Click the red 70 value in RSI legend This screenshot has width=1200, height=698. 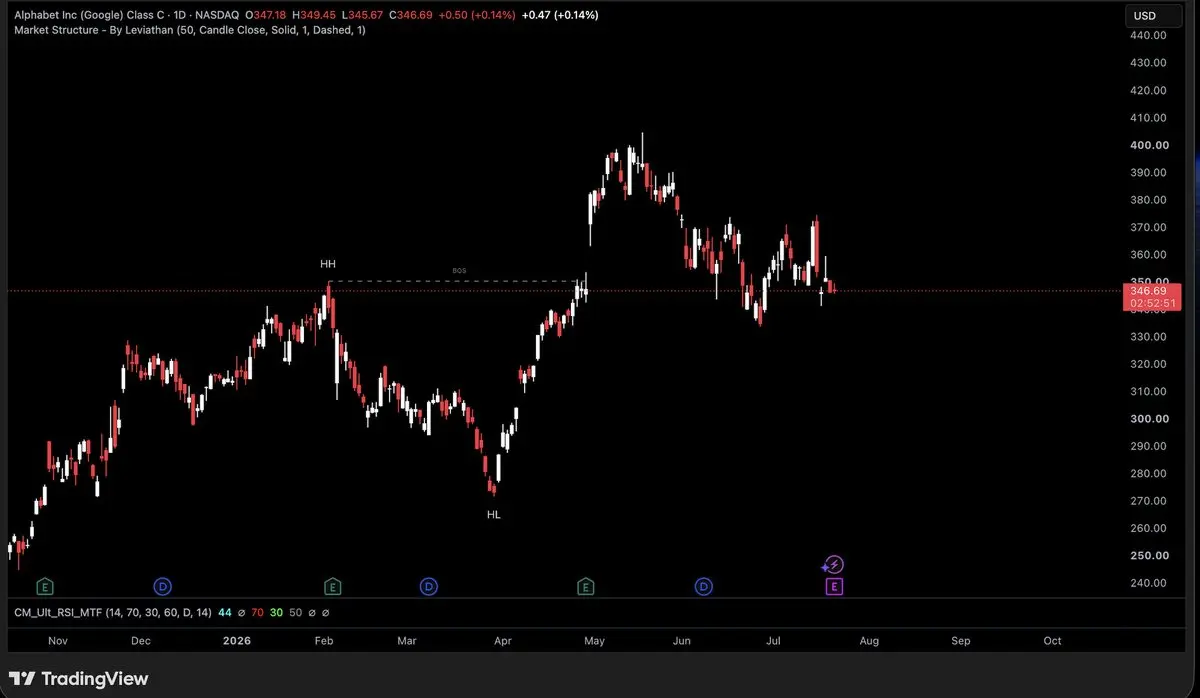pos(257,612)
